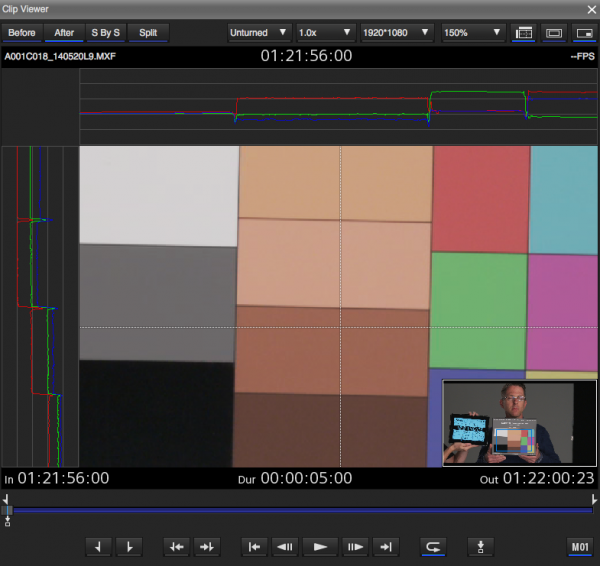
Task: Set the mark out point
Action: (129, 546)
